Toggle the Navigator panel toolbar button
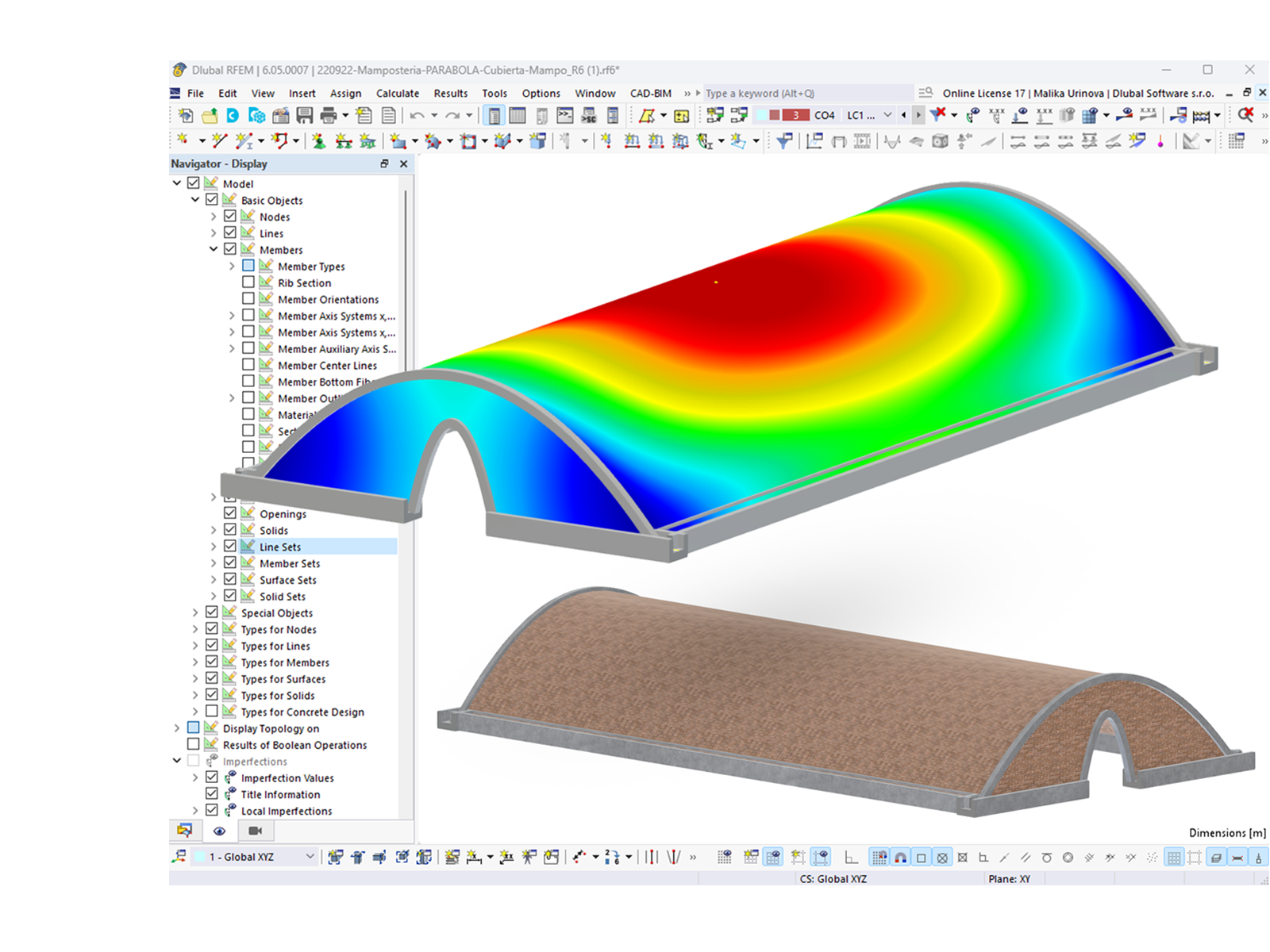The image size is (1270, 952). (495, 116)
